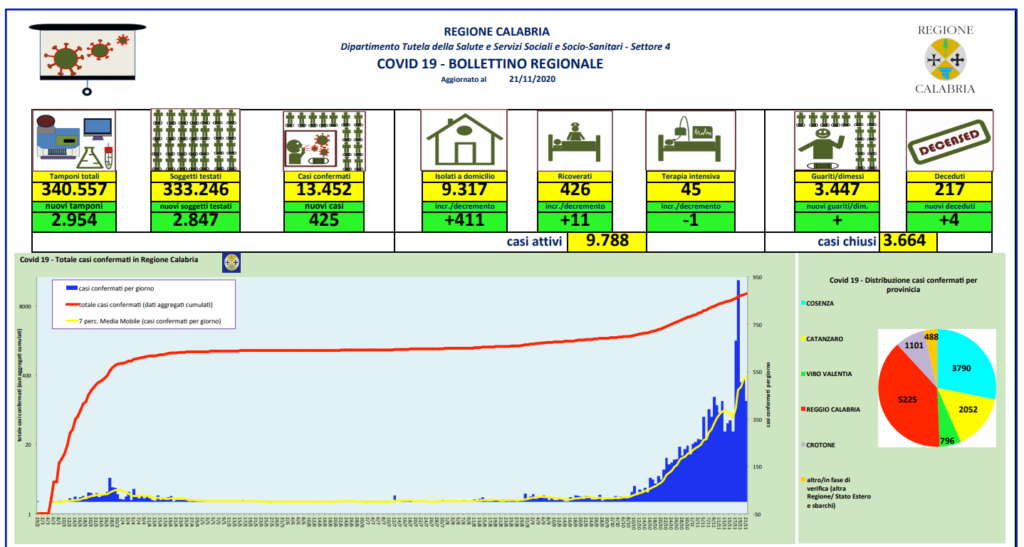The image size is (1024, 547).
Task: Click the 'totale casi confermati' chart legend entry
Action: point(144,304)
